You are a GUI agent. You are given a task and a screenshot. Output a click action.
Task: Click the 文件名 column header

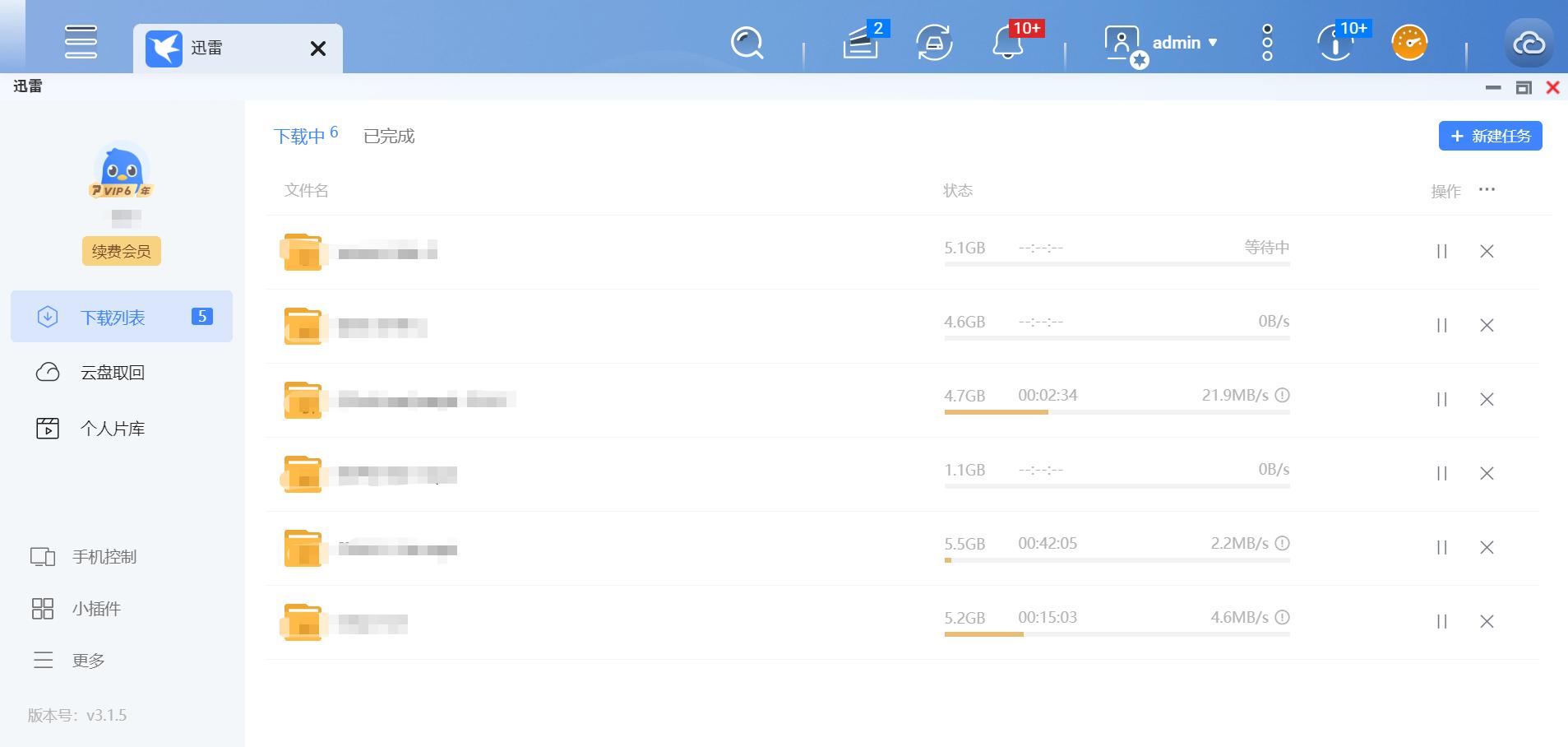pyautogui.click(x=306, y=191)
